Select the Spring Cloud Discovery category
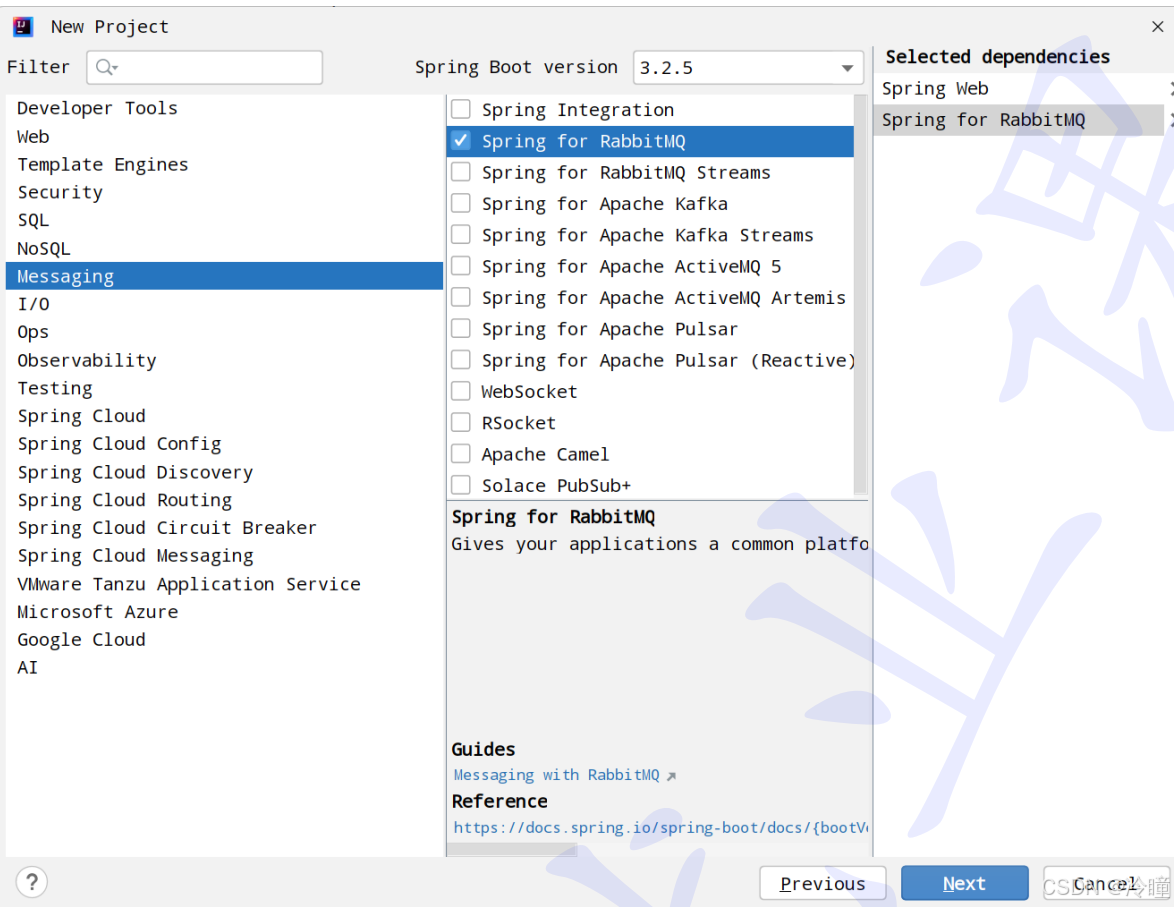The image size is (1174, 907). pos(224,473)
